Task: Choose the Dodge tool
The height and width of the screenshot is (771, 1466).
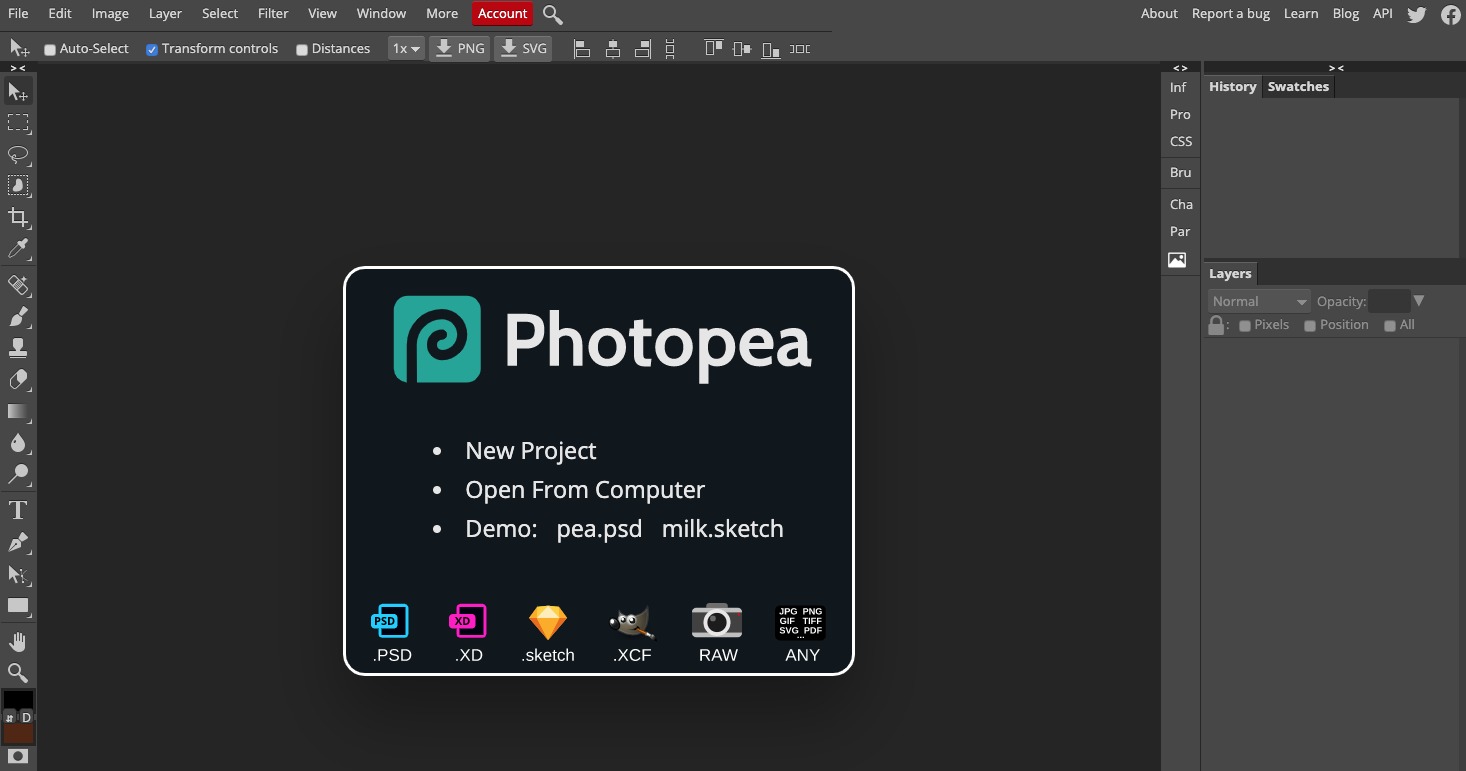Action: tap(18, 474)
